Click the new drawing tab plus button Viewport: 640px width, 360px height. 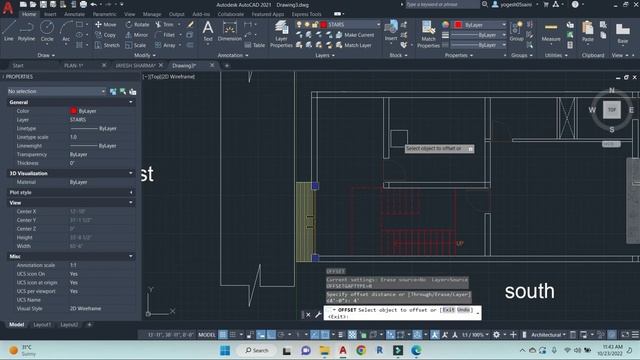click(x=227, y=65)
